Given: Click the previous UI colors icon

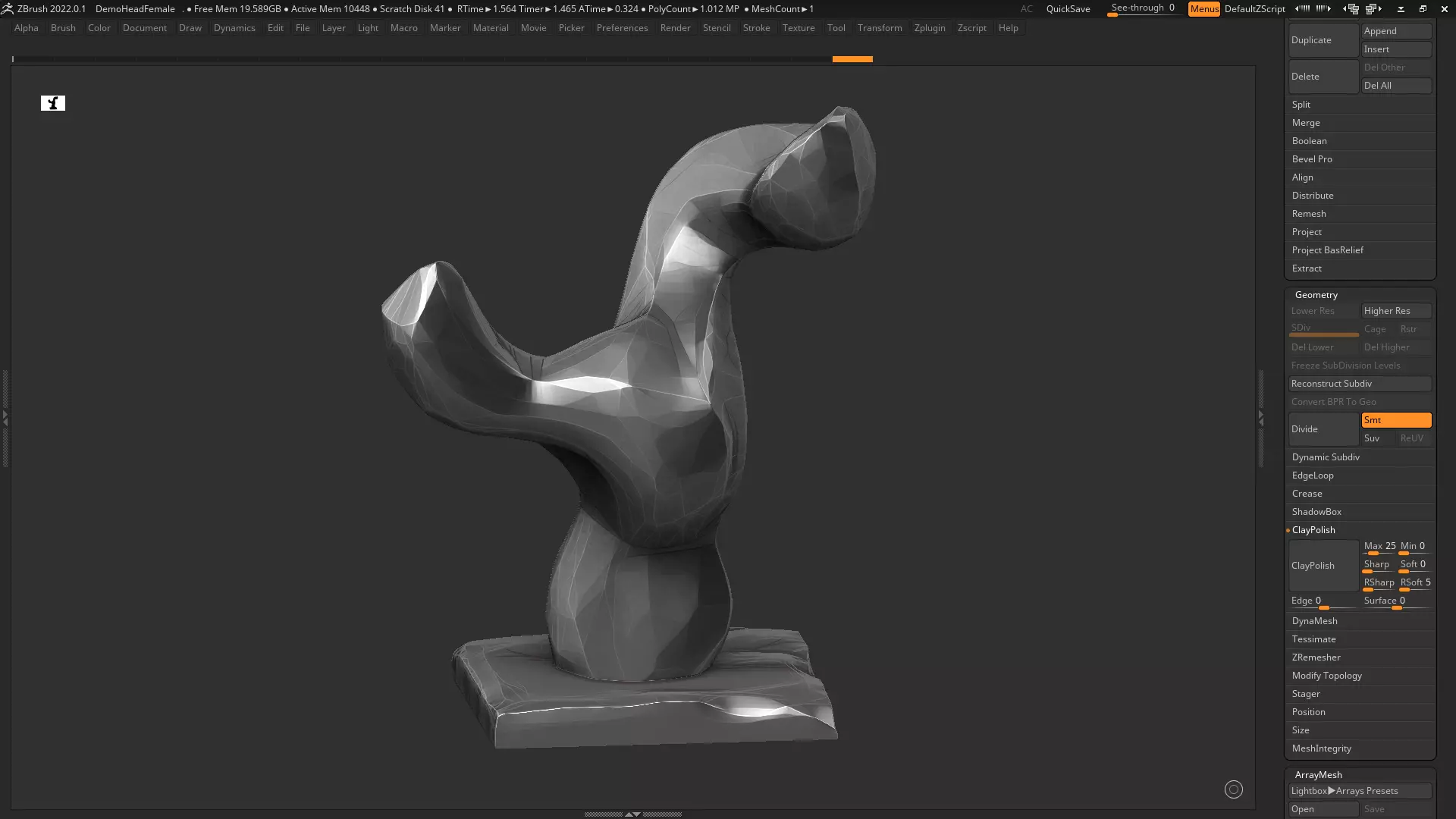Looking at the screenshot, I should coord(1302,9).
